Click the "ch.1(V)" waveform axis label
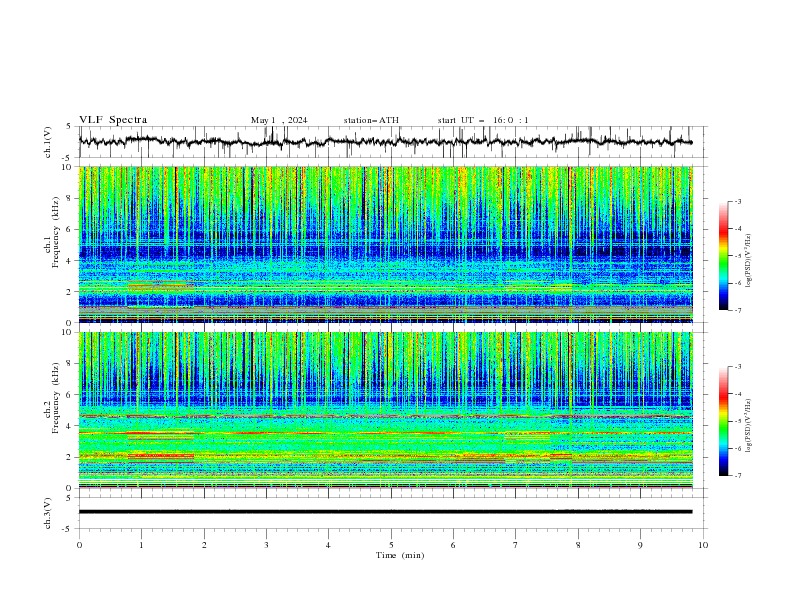Screen dimensions: 792x612 point(48,142)
